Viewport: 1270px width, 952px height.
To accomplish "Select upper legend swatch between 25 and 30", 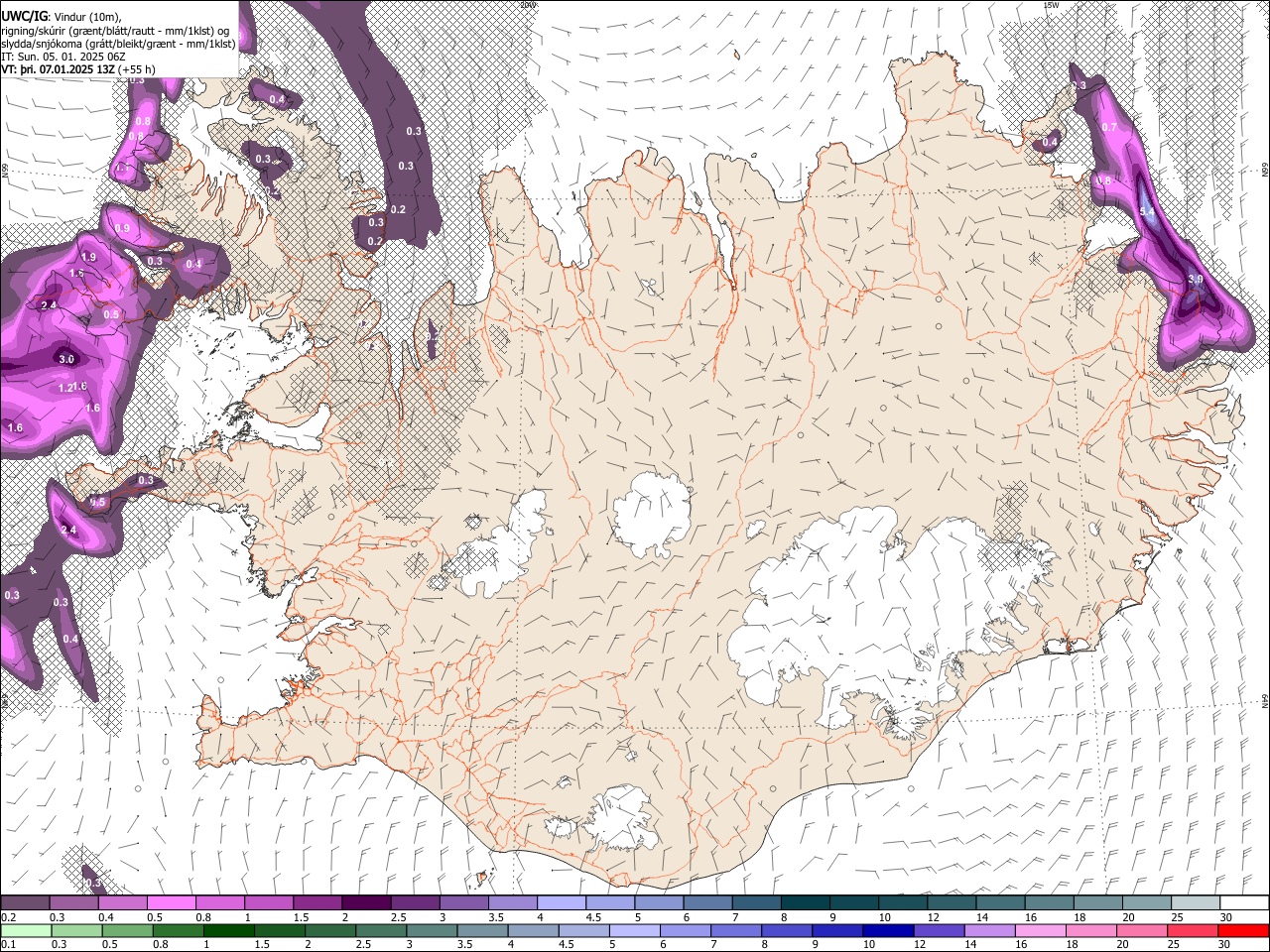I will tap(1196, 902).
